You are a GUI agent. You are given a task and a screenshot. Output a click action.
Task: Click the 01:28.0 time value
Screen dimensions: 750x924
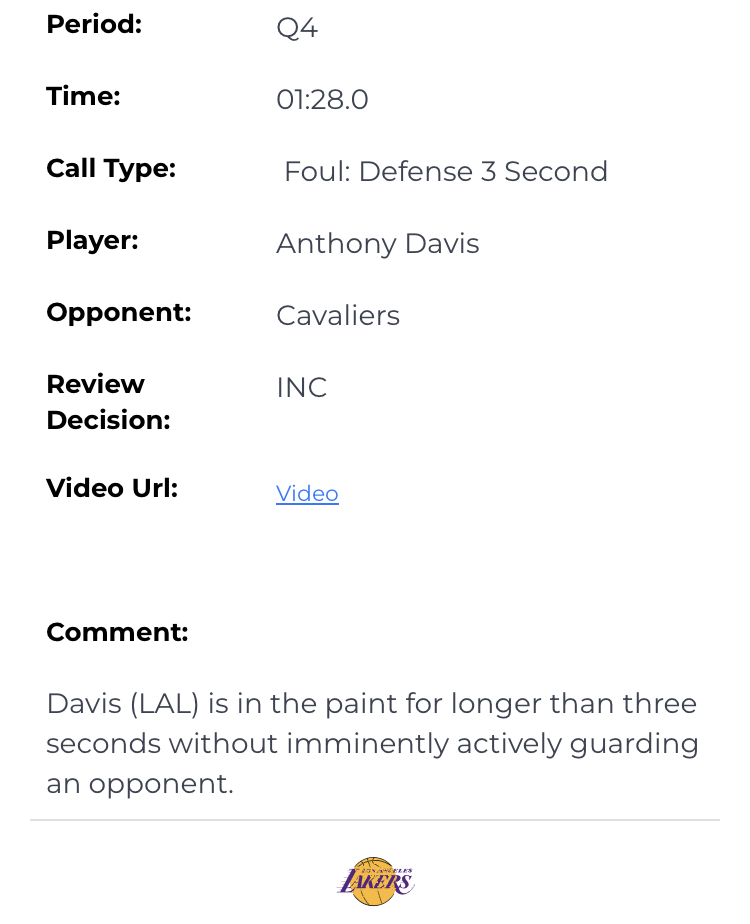click(322, 100)
